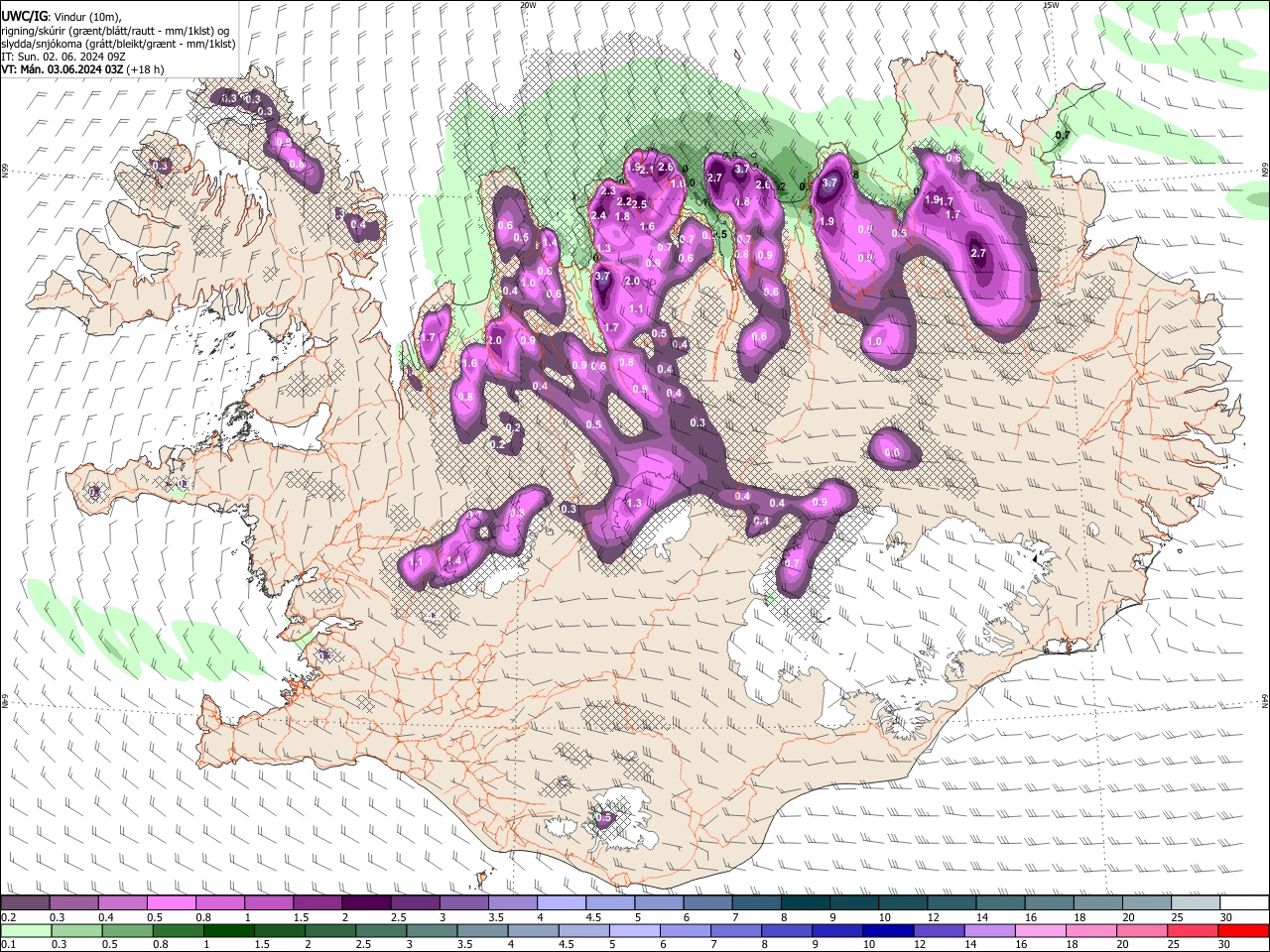The width and height of the screenshot is (1270, 952).
Task: Pick the upper legend swatch between 0.3 and 0.4
Action: coord(73,903)
